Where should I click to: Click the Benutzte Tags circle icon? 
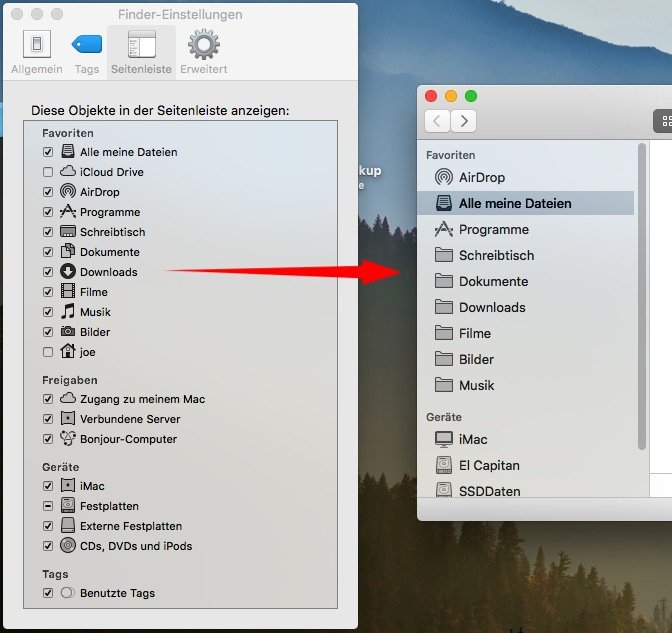(x=67, y=593)
